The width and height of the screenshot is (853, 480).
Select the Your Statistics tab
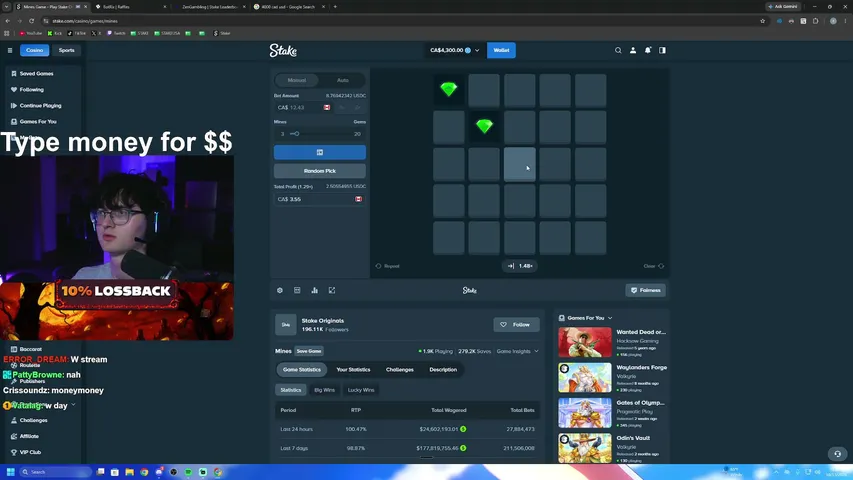click(x=353, y=370)
